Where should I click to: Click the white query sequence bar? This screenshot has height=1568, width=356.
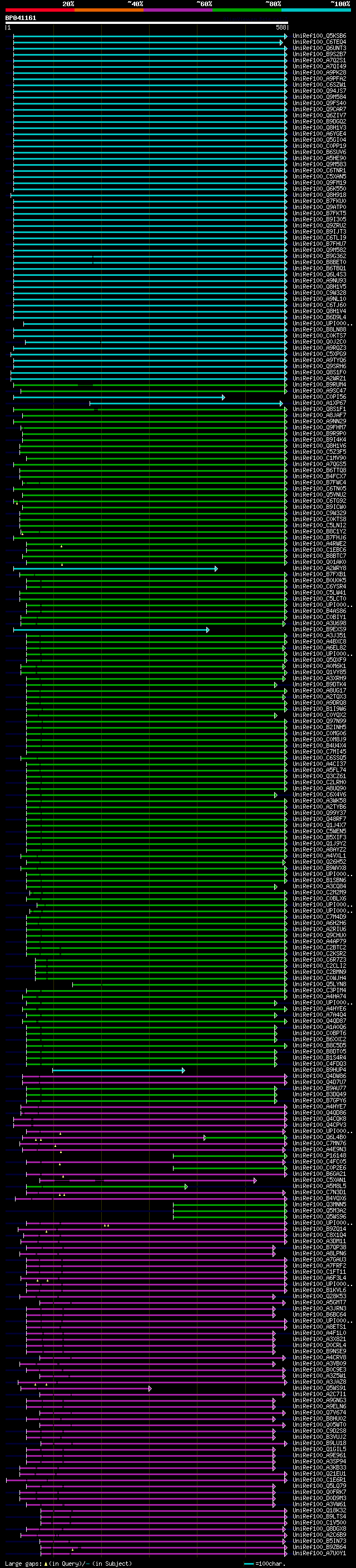[147, 23]
